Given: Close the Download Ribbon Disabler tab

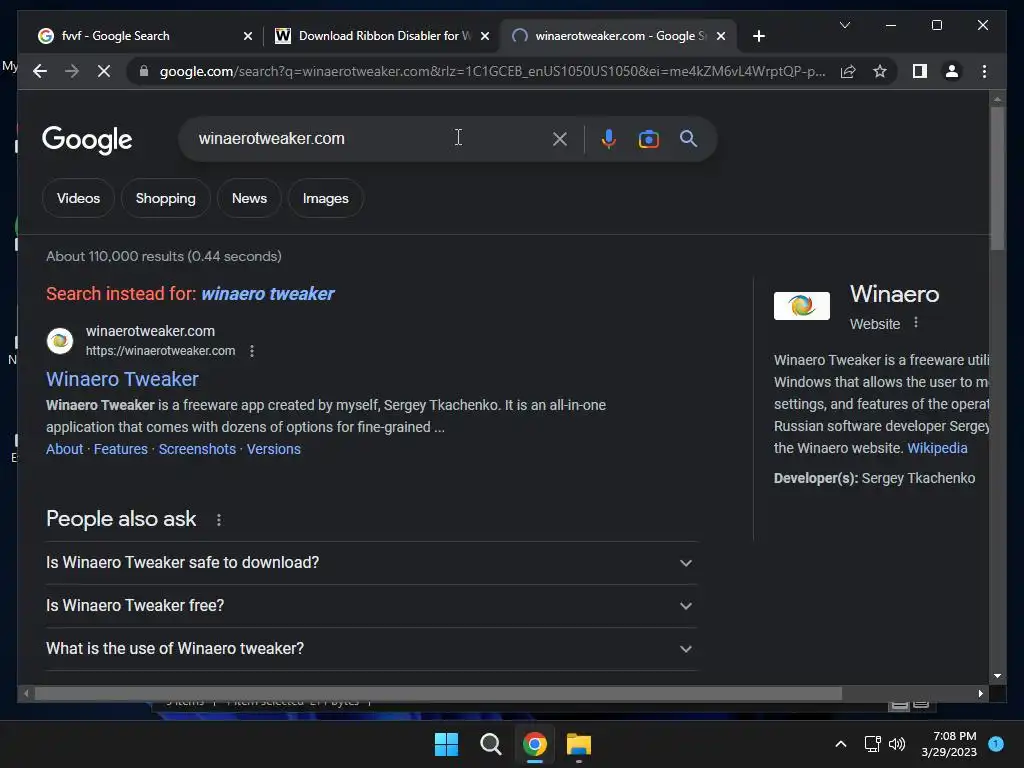Looking at the screenshot, I should tap(485, 36).
